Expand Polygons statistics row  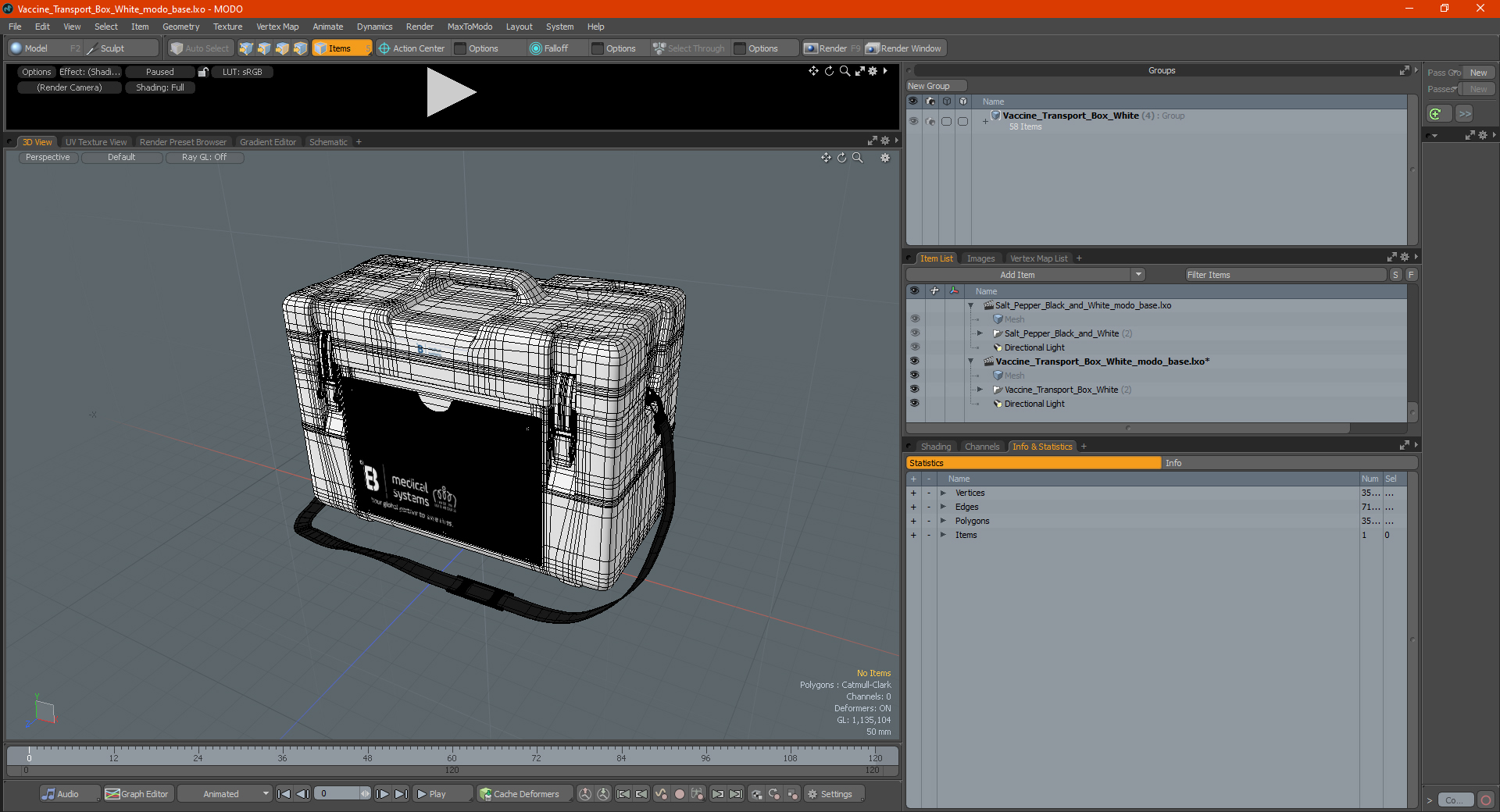[x=943, y=521]
